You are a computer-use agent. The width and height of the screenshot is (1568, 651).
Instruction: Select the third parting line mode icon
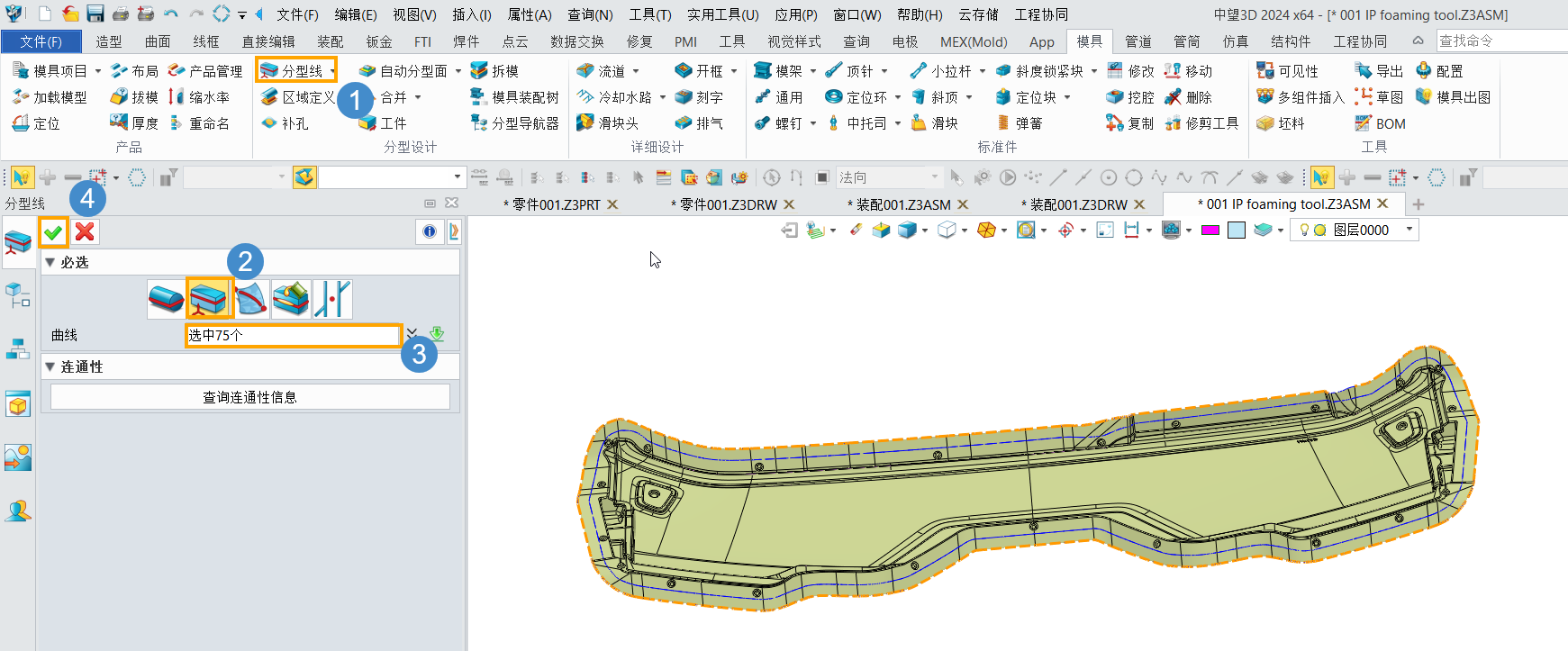pos(252,299)
